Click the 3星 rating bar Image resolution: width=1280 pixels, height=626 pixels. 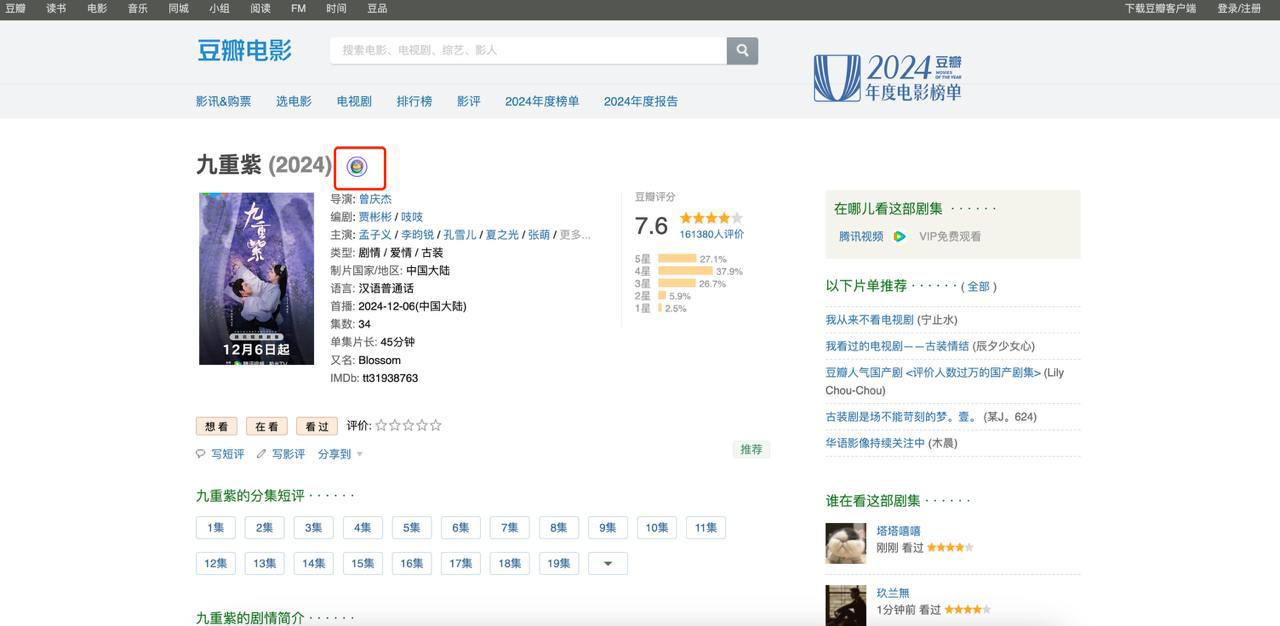point(677,284)
